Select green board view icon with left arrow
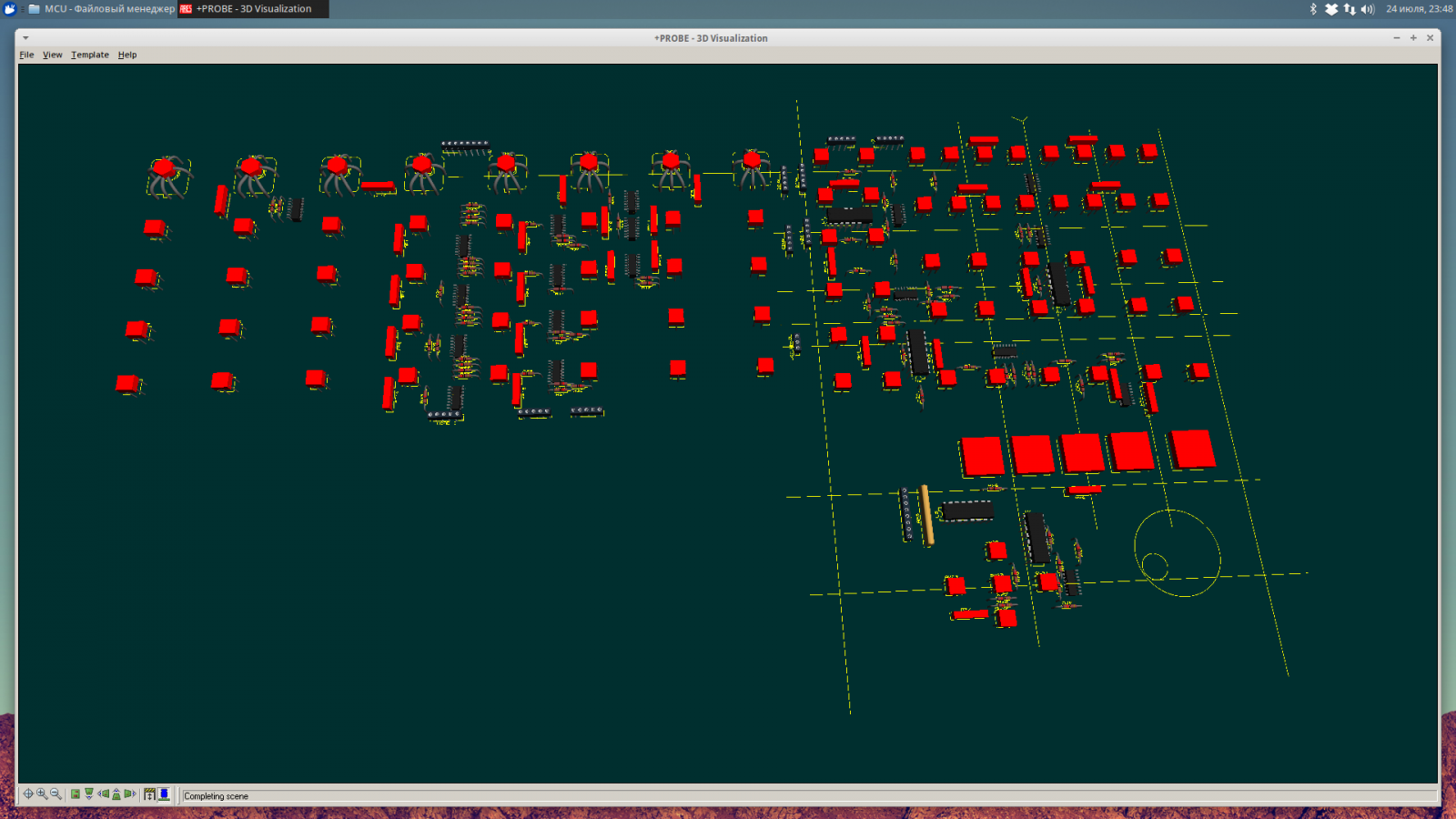 pyautogui.click(x=103, y=794)
